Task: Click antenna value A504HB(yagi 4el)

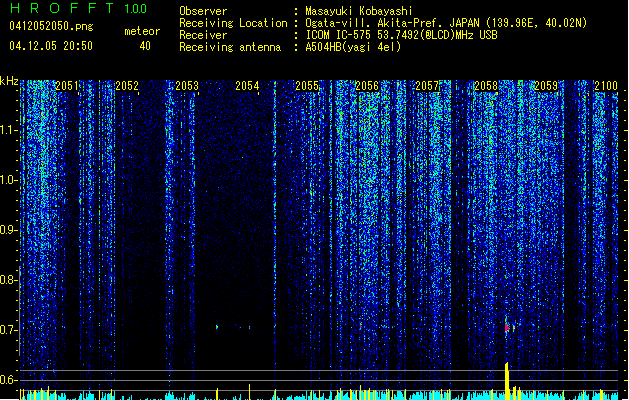Action: [353, 47]
